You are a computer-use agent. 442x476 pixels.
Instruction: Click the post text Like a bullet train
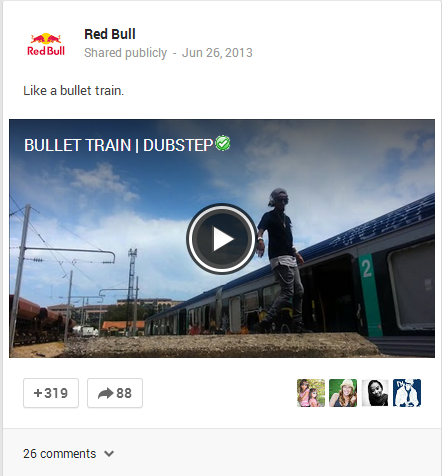[x=74, y=91]
